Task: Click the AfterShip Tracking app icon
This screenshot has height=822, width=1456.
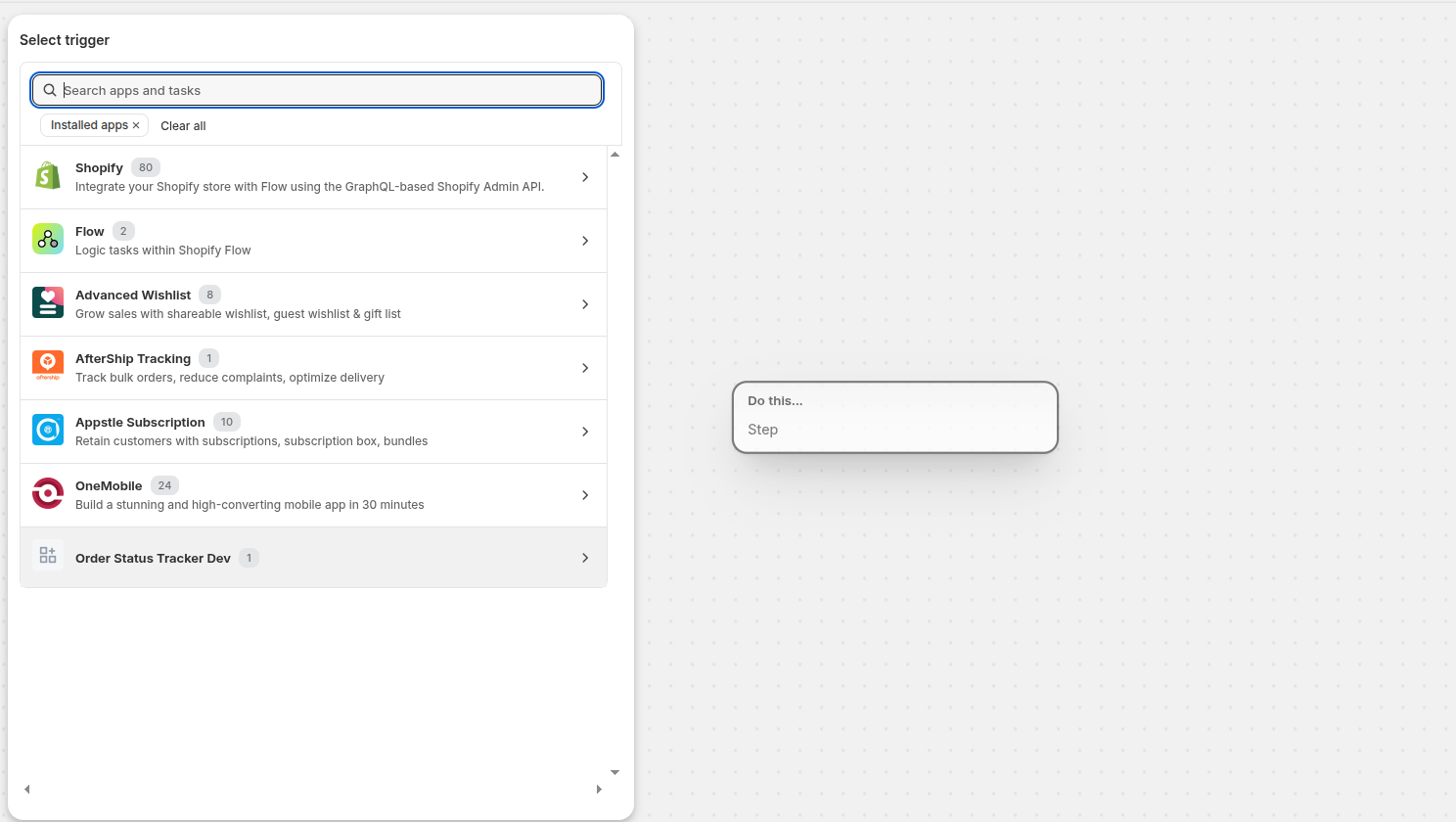Action: coord(48,366)
